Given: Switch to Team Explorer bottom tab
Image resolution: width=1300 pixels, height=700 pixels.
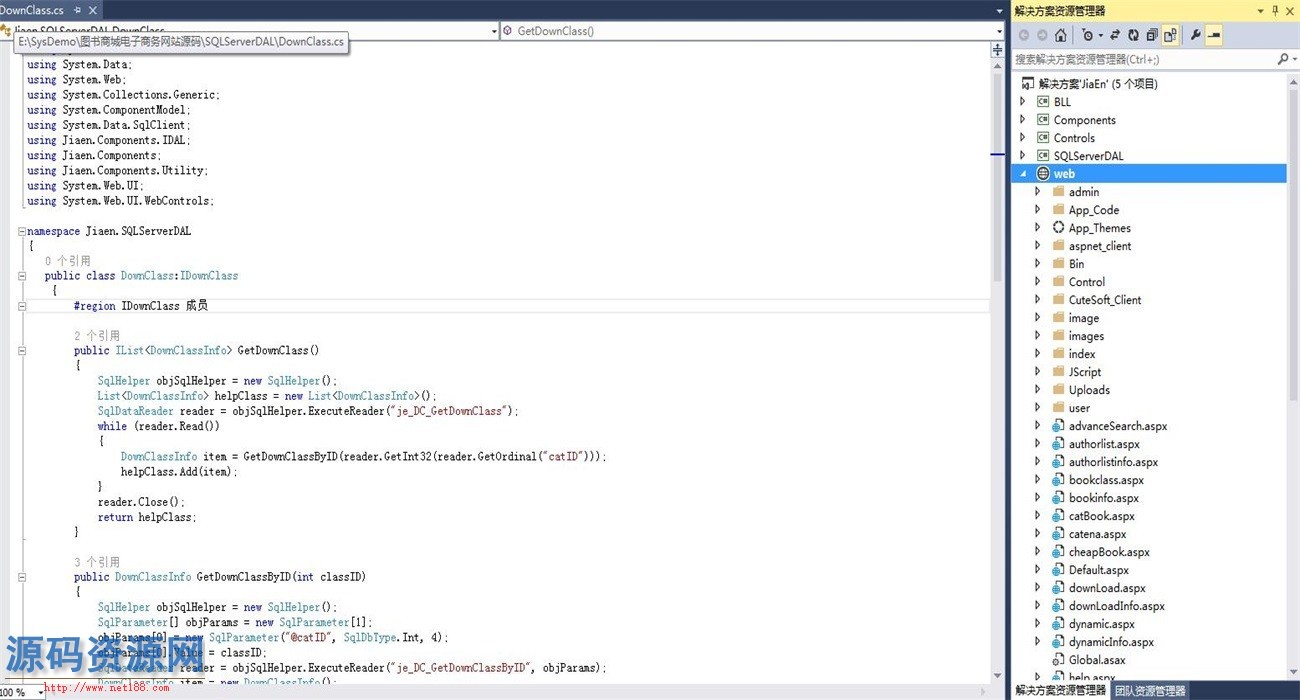Looking at the screenshot, I should coord(1149,691).
